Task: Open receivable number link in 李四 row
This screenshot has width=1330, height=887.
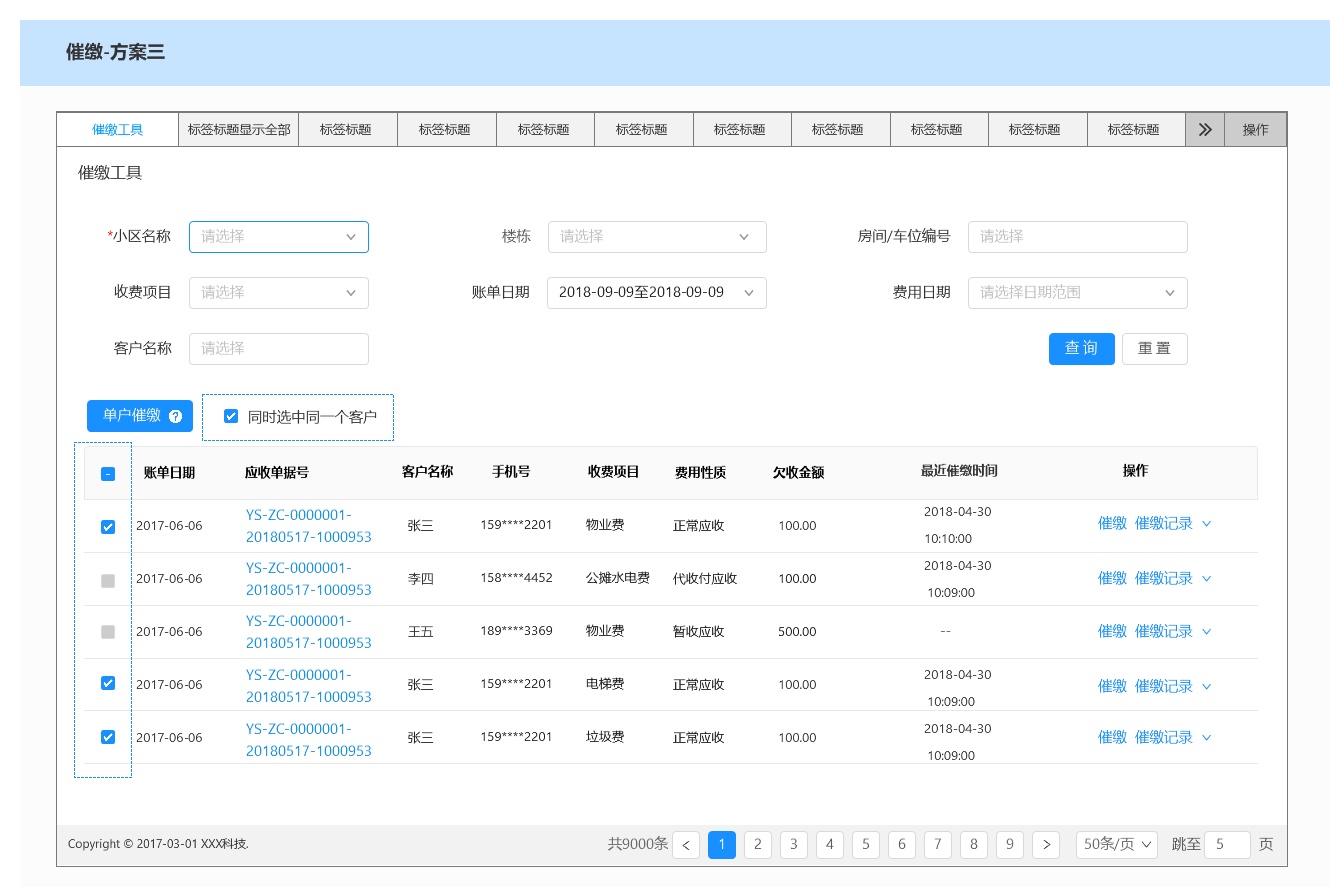Action: point(308,579)
